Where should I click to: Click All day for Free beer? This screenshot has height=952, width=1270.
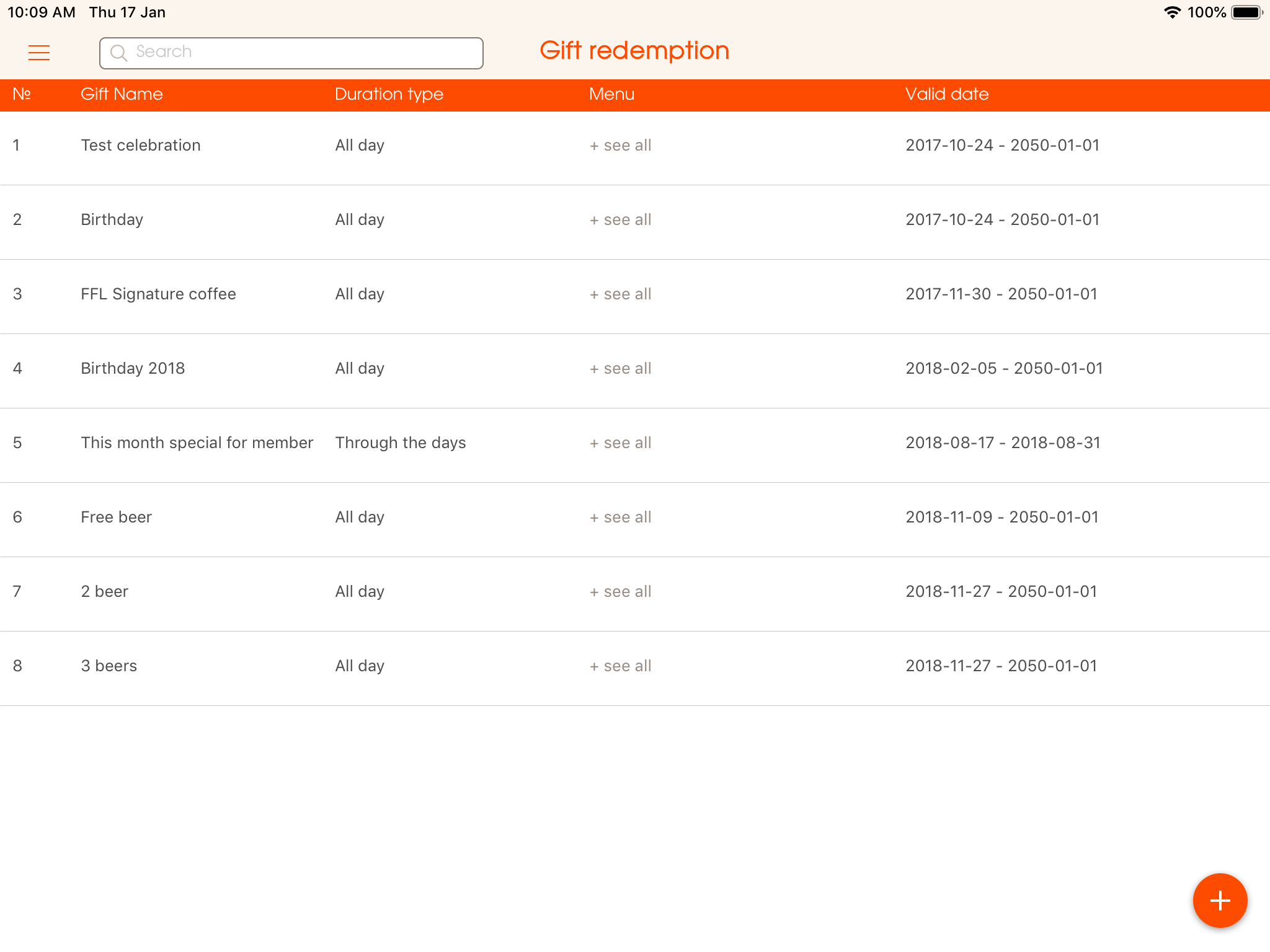pos(360,517)
